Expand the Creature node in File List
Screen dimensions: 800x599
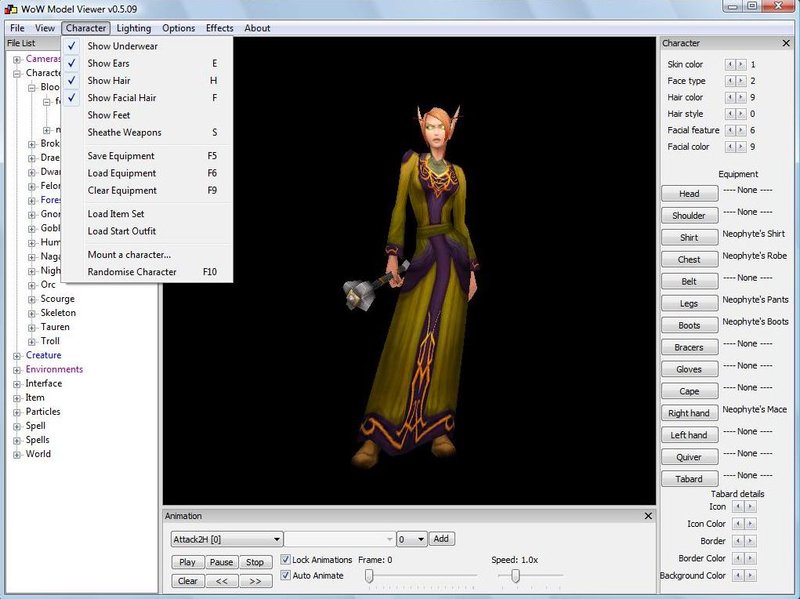coord(17,355)
